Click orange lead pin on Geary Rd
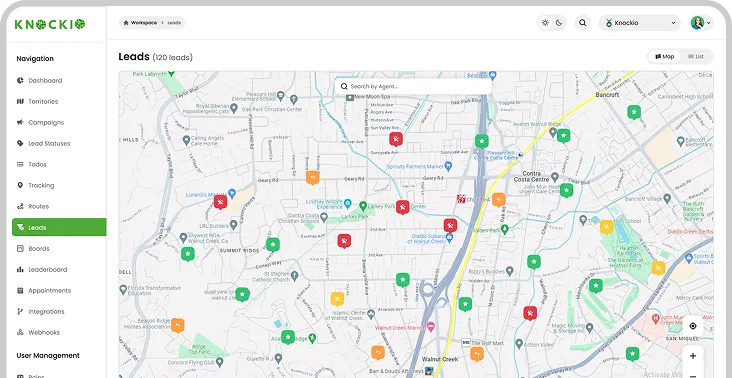Screen dimensions: 732x378 [312, 178]
